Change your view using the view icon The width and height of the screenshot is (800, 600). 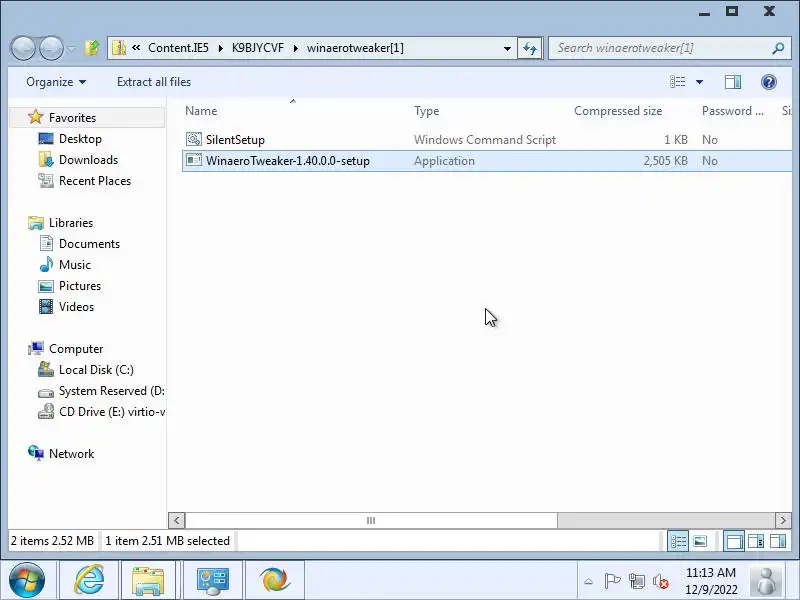678,82
